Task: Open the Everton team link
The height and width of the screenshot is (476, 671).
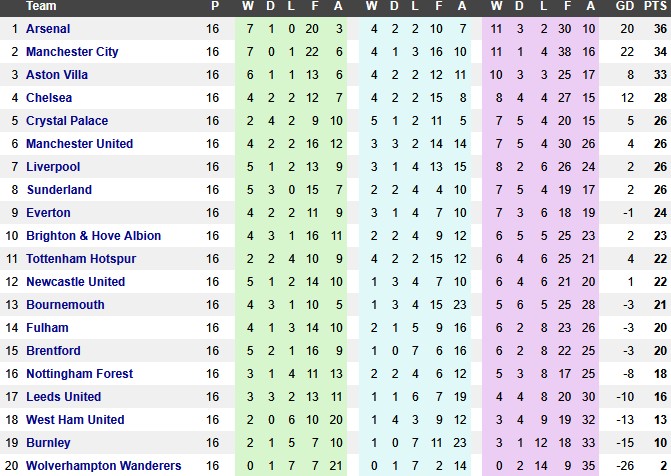Action: (x=48, y=212)
